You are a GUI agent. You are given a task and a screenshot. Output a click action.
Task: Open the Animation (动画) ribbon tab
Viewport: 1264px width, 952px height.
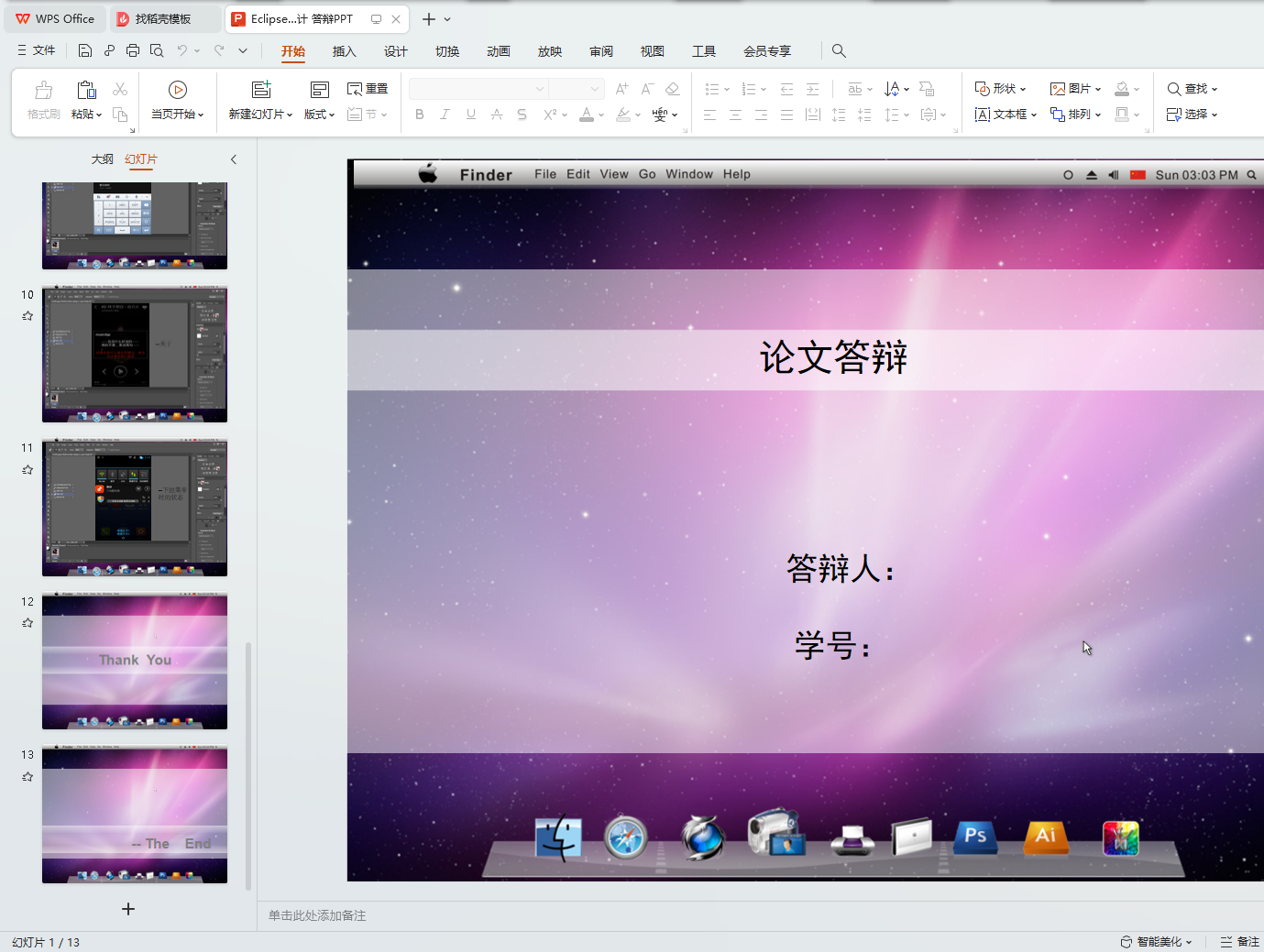tap(499, 51)
